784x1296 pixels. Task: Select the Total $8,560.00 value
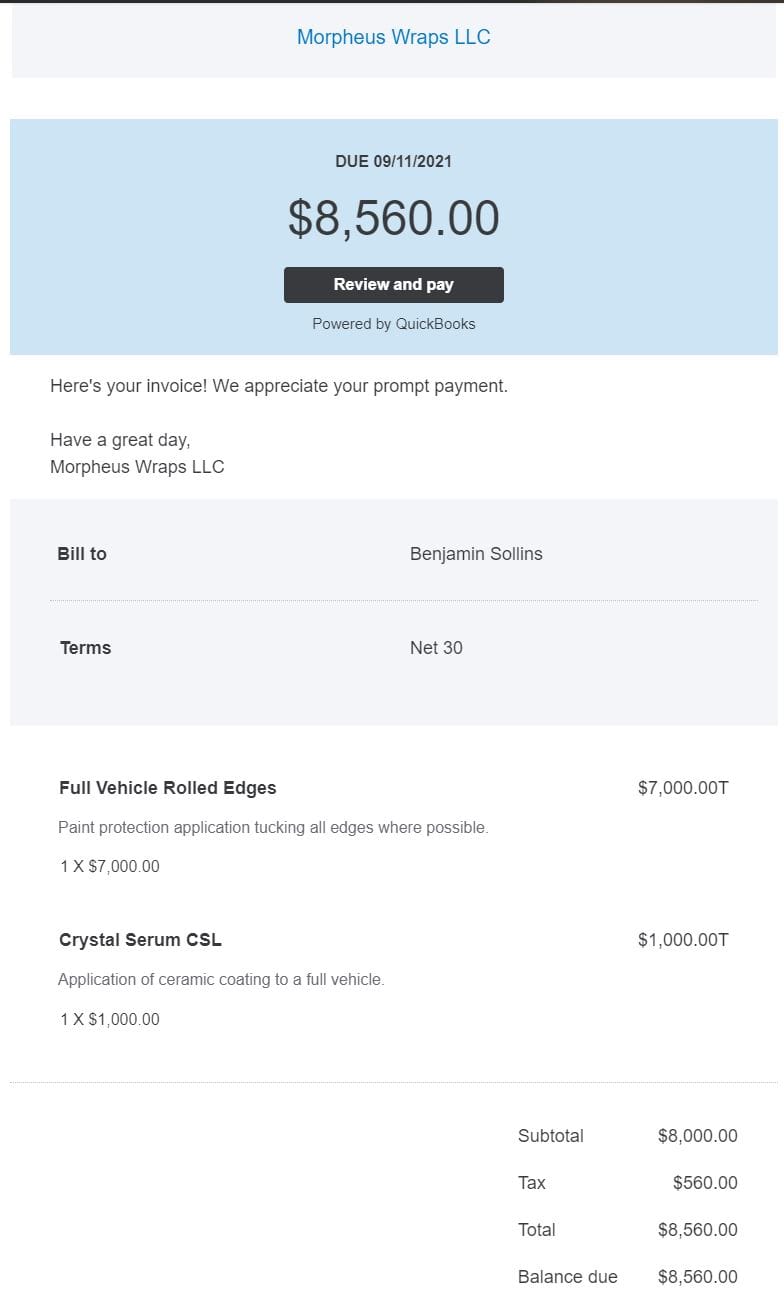click(x=698, y=1230)
